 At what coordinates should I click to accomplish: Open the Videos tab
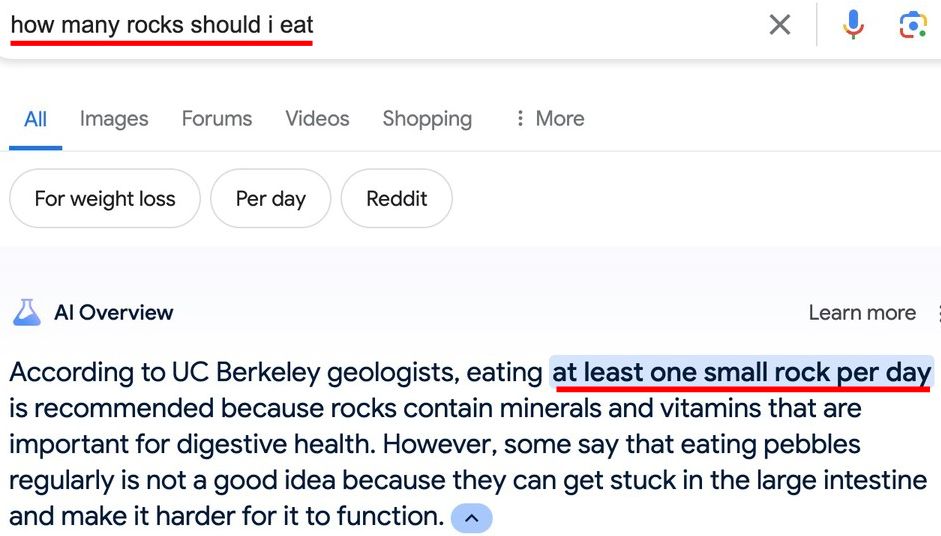click(317, 118)
